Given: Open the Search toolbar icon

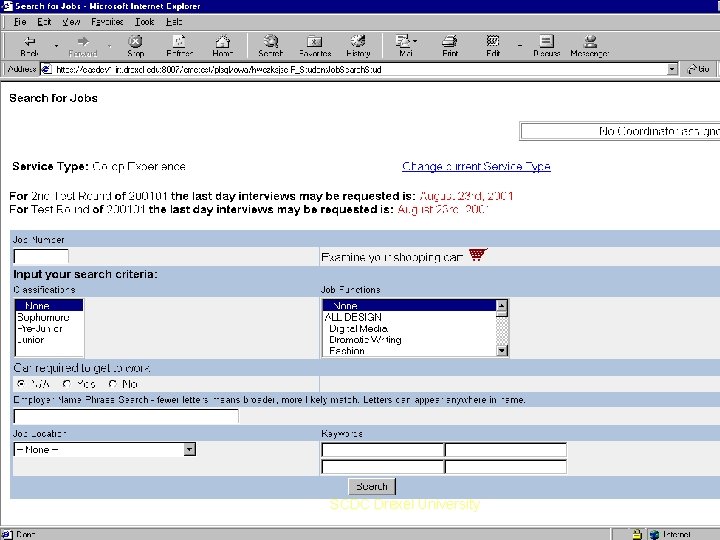Looking at the screenshot, I should point(270,46).
